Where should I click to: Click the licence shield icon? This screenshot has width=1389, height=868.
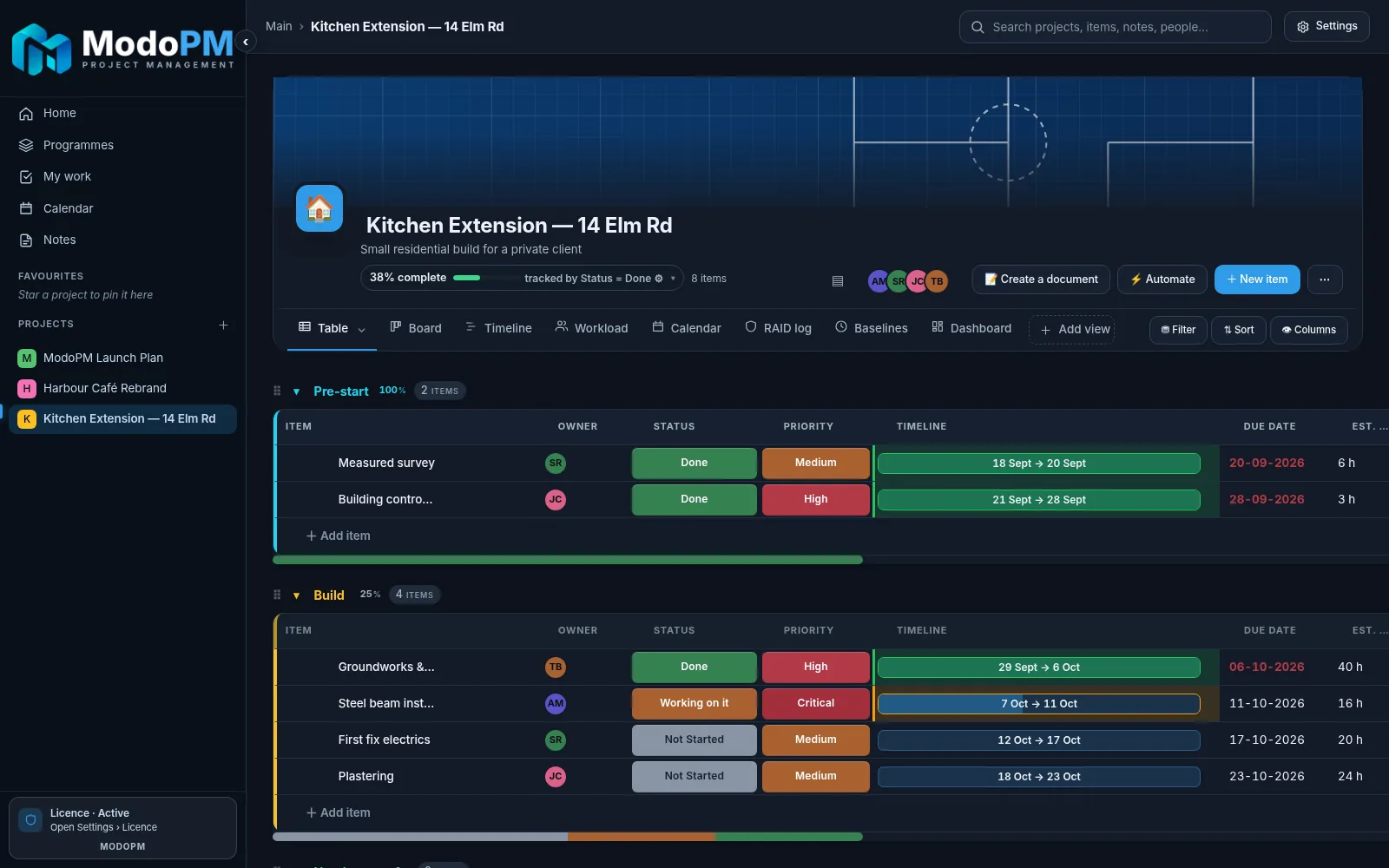tap(30, 820)
